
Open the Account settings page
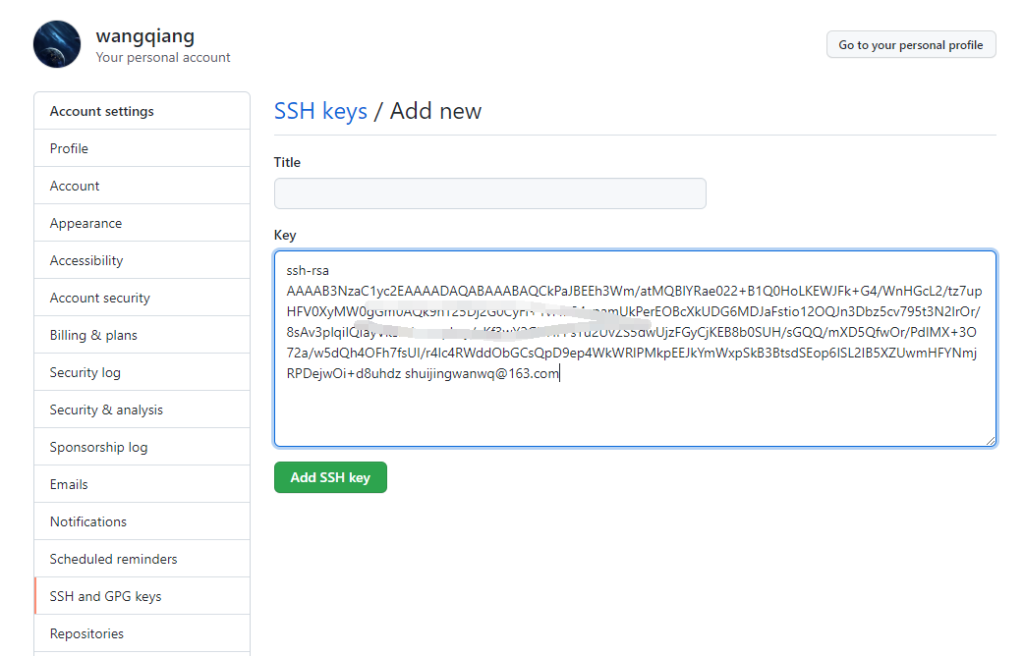[x=74, y=185]
